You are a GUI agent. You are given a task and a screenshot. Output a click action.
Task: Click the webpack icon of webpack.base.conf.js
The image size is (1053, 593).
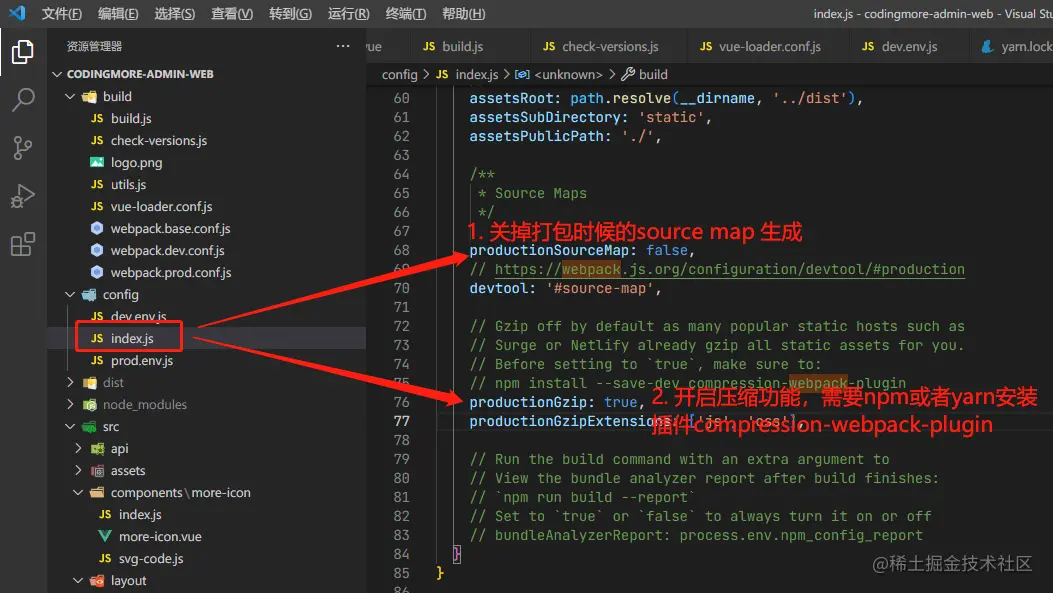click(x=97, y=228)
